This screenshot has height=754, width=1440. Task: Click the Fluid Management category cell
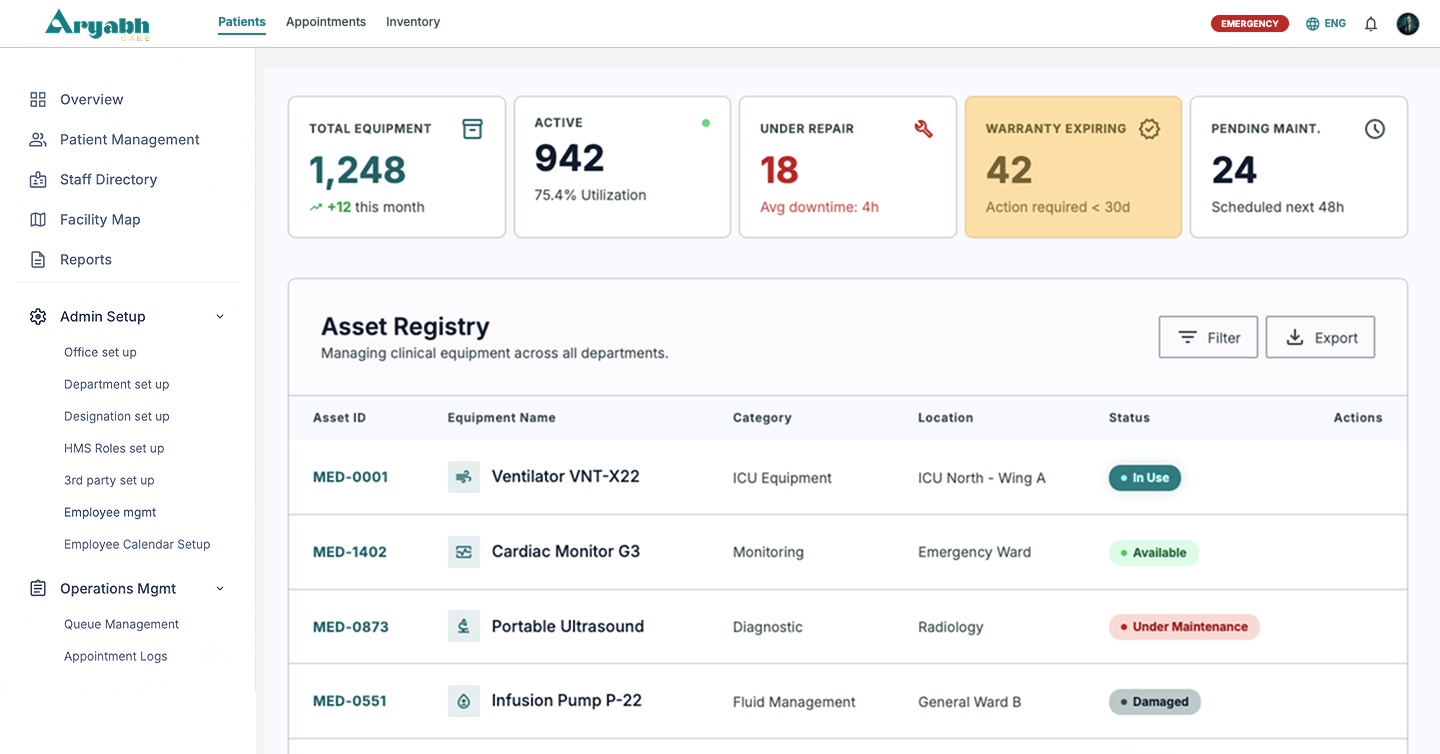click(x=794, y=702)
